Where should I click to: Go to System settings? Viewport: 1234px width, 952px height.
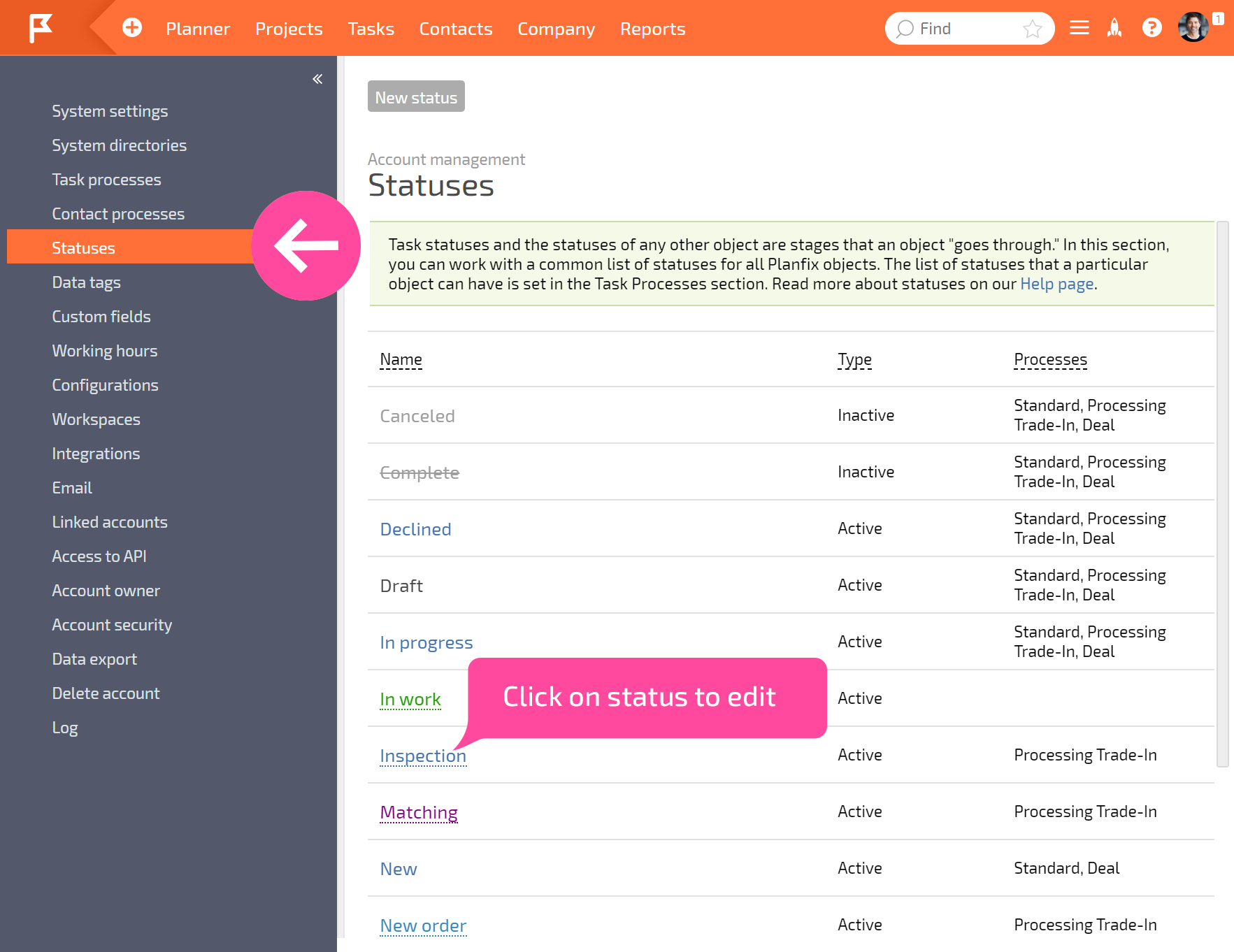(110, 111)
